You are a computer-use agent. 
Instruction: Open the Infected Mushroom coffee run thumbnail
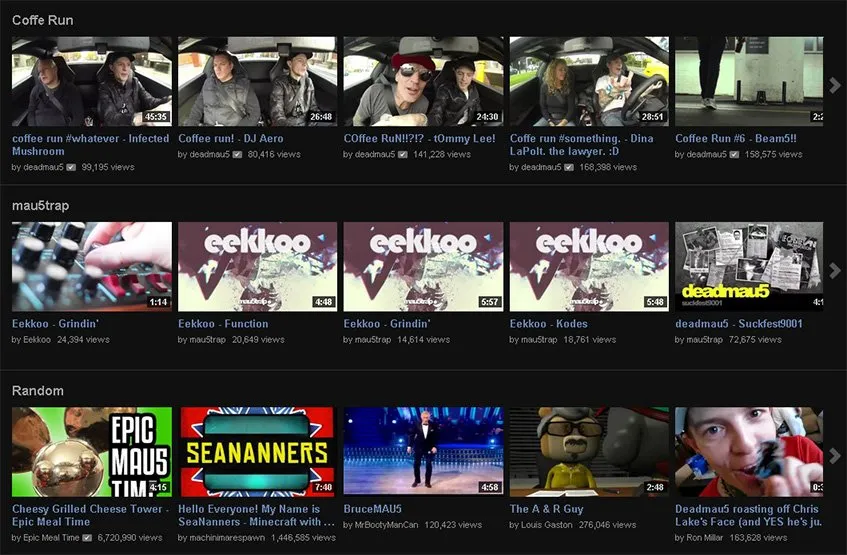[x=92, y=82]
